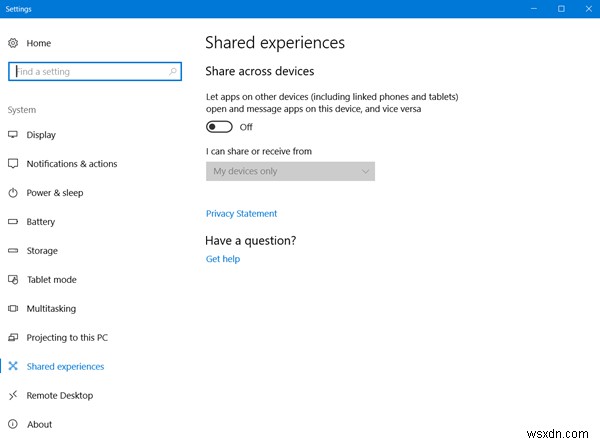Click the Off toggle state label
This screenshot has width=600, height=444.
point(246,127)
